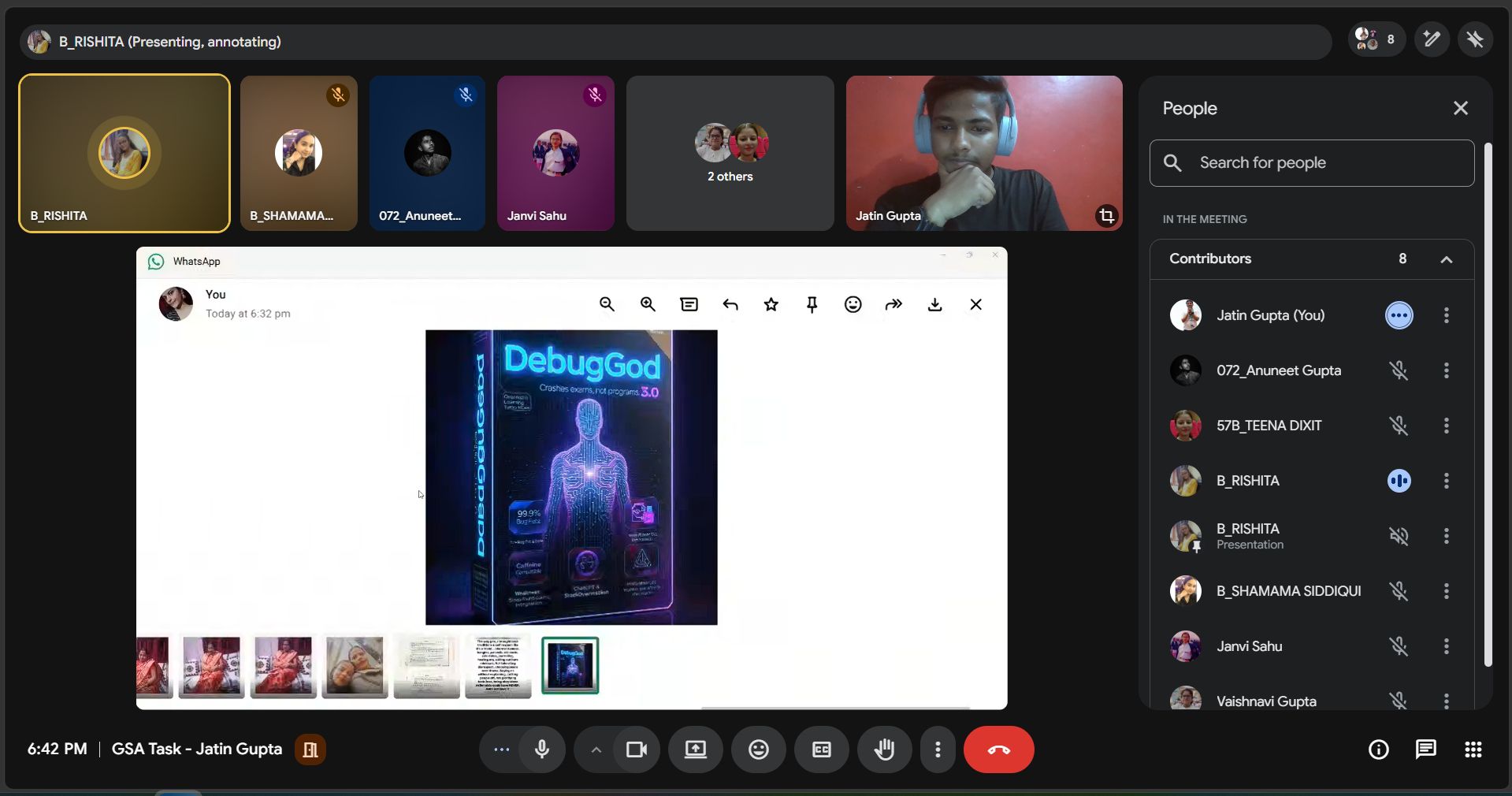Select B_RISHITA participant tile
The height and width of the screenshot is (796, 1512).
(x=124, y=154)
